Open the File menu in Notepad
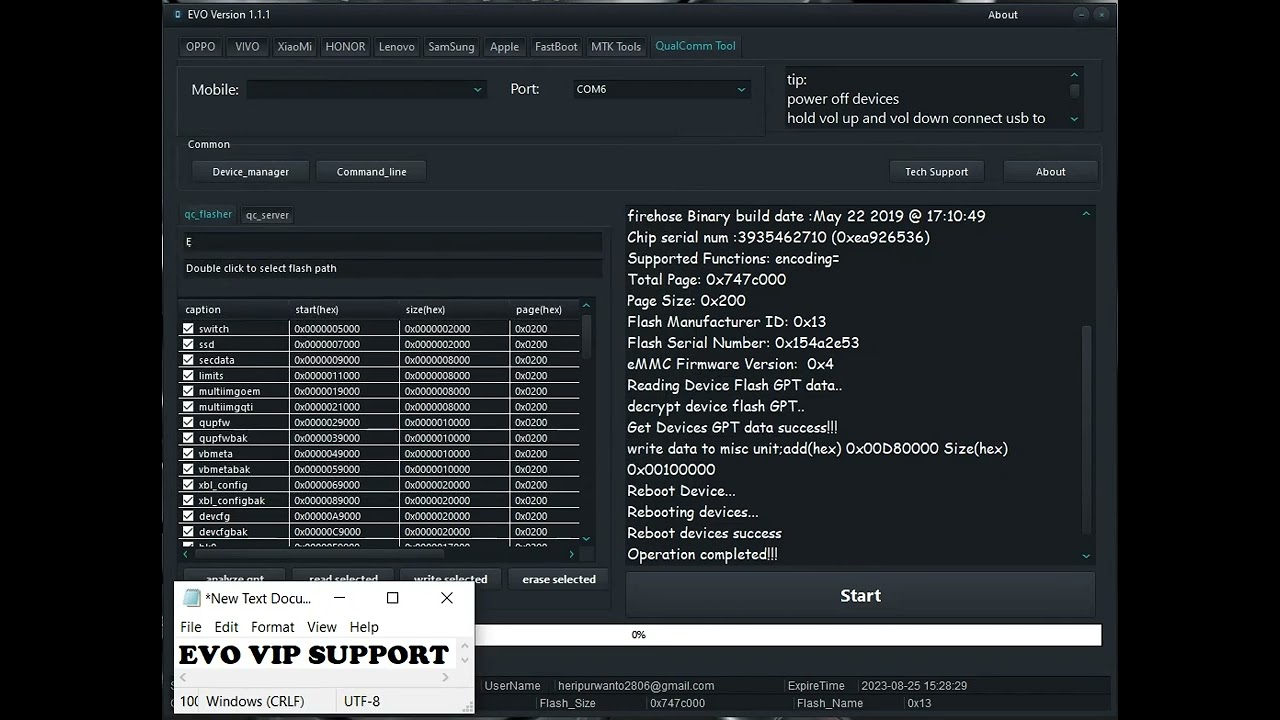1280x720 pixels. (191, 627)
